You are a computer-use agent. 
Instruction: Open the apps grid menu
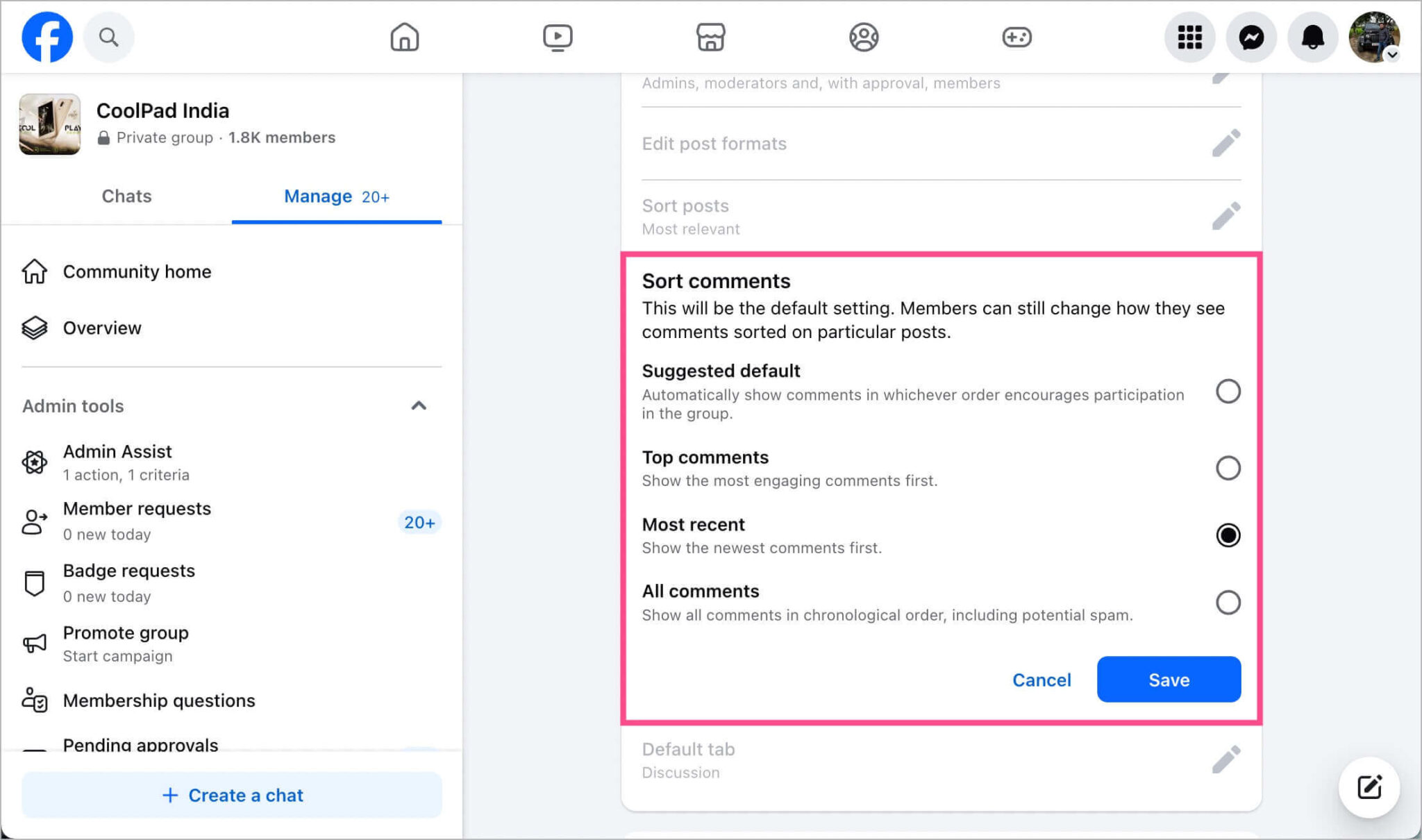pyautogui.click(x=1190, y=37)
